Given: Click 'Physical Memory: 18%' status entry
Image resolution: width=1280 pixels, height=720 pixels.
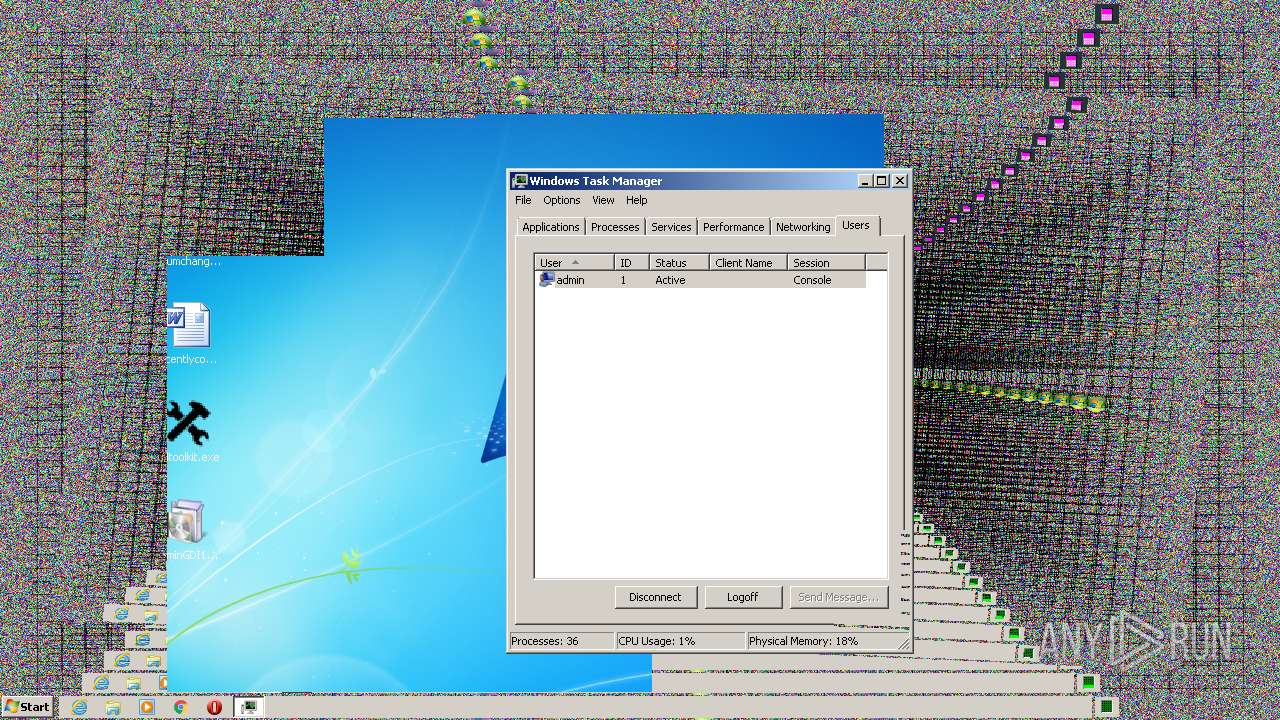Looking at the screenshot, I should point(803,641).
